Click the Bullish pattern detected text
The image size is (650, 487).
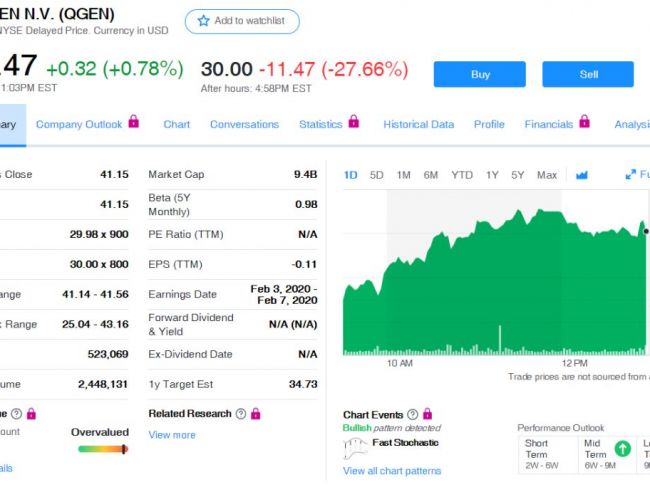click(x=392, y=428)
